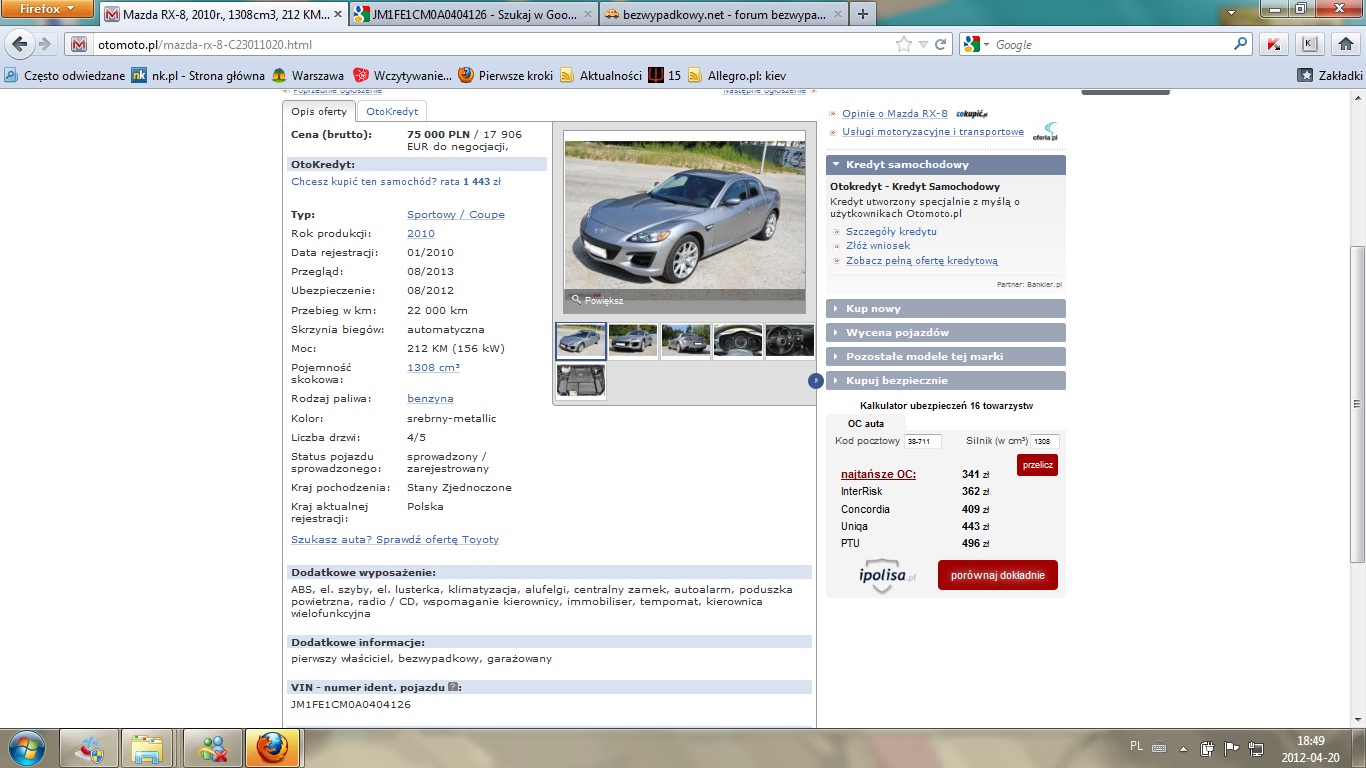Click the round arrow next to thumbnails
The width and height of the screenshot is (1366, 768).
click(816, 380)
